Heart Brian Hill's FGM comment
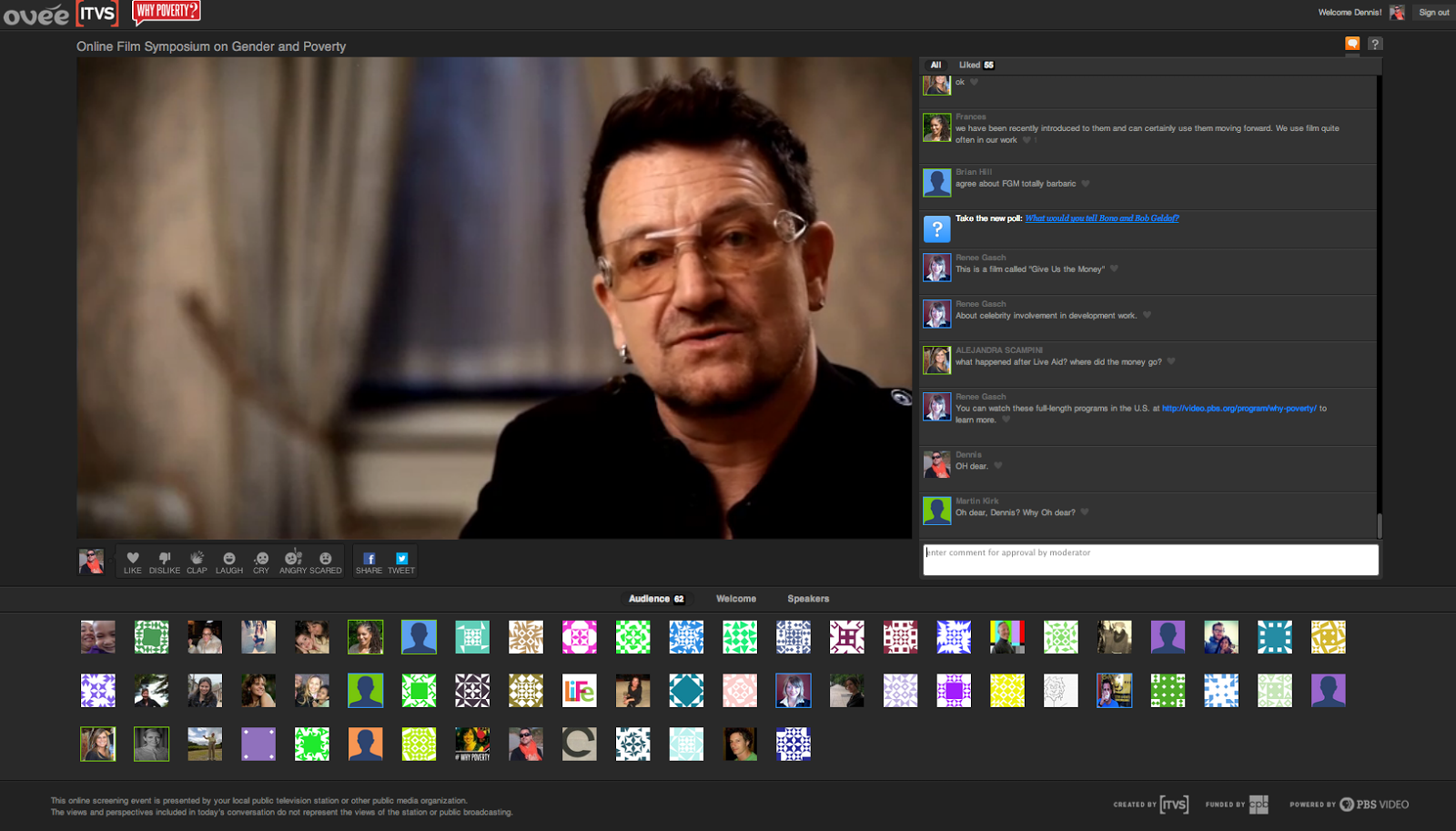The image size is (1456, 831). tap(1086, 184)
